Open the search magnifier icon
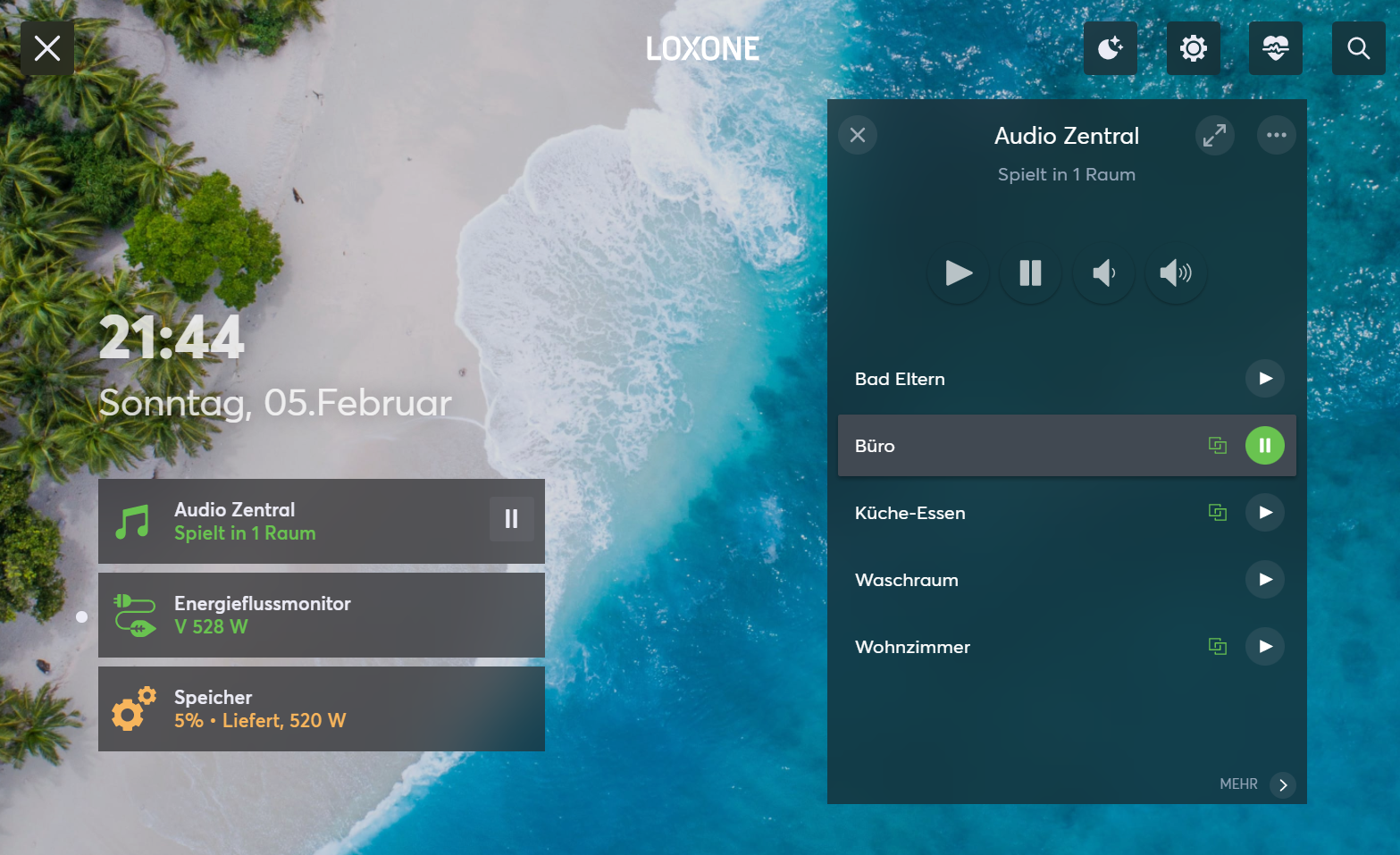This screenshot has height=855, width=1400. [x=1359, y=48]
